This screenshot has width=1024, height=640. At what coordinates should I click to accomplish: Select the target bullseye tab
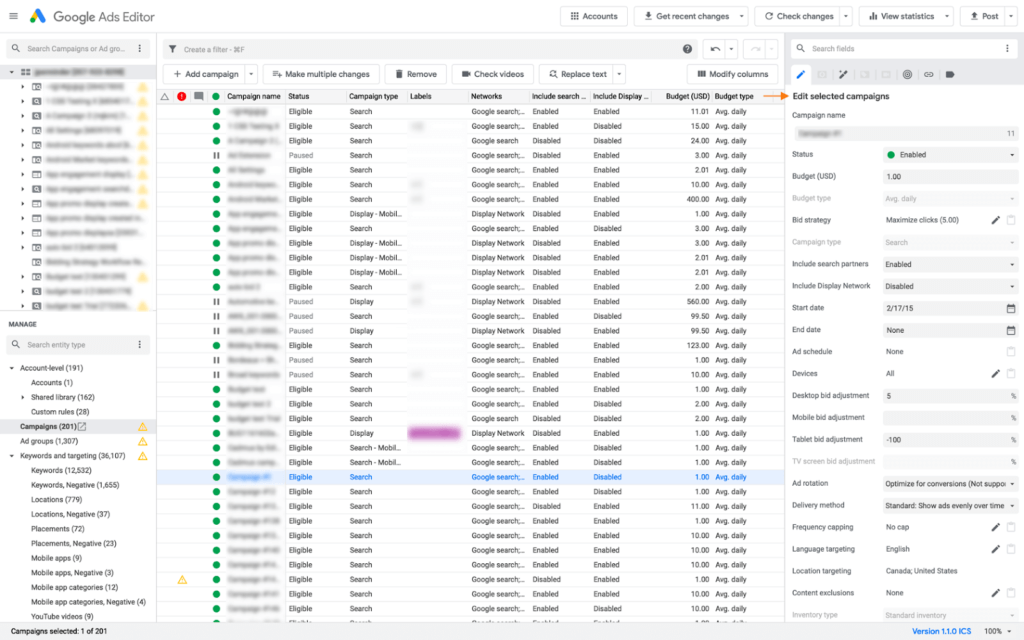point(907,74)
